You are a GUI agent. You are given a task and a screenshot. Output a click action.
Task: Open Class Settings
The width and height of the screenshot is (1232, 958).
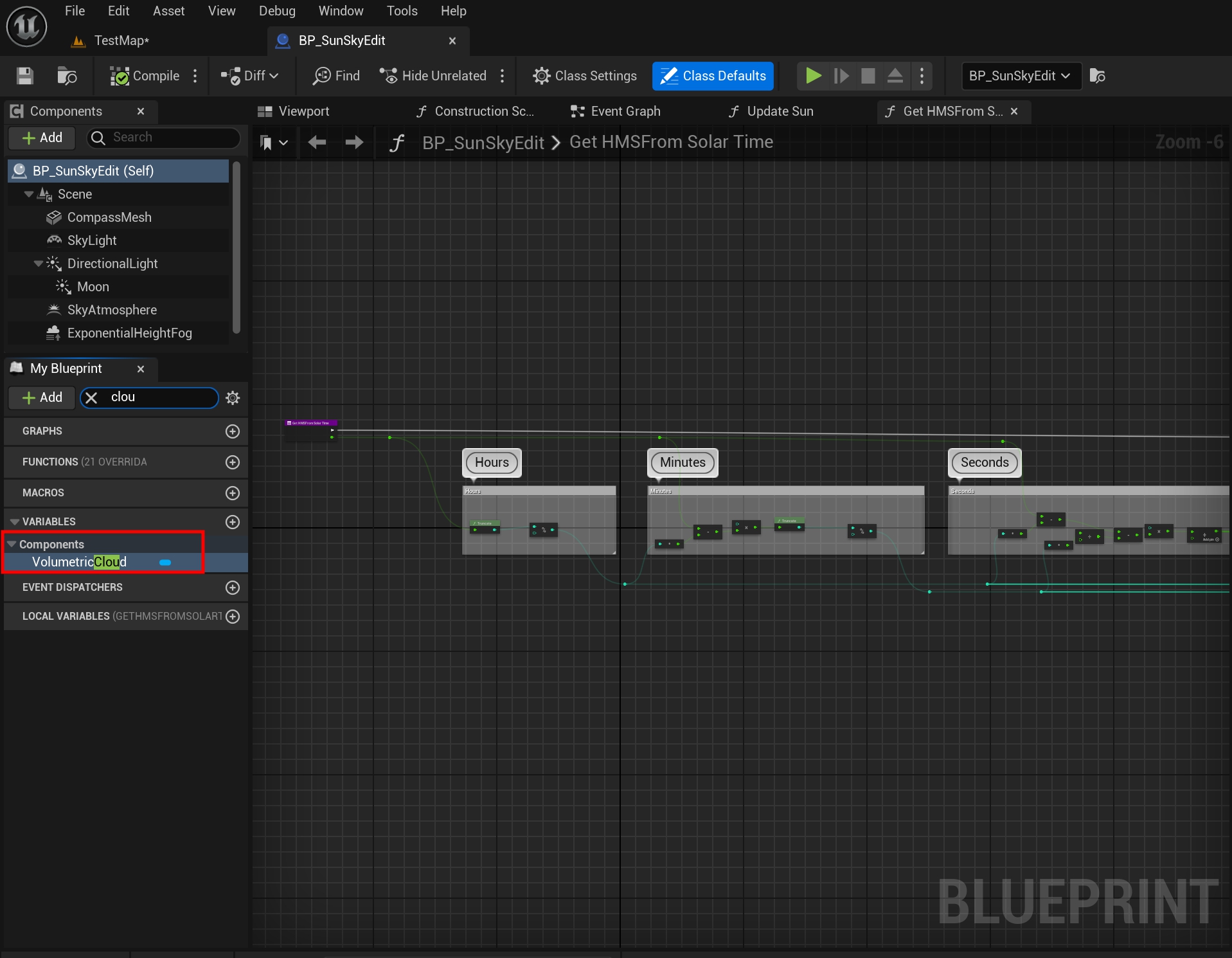click(x=585, y=76)
